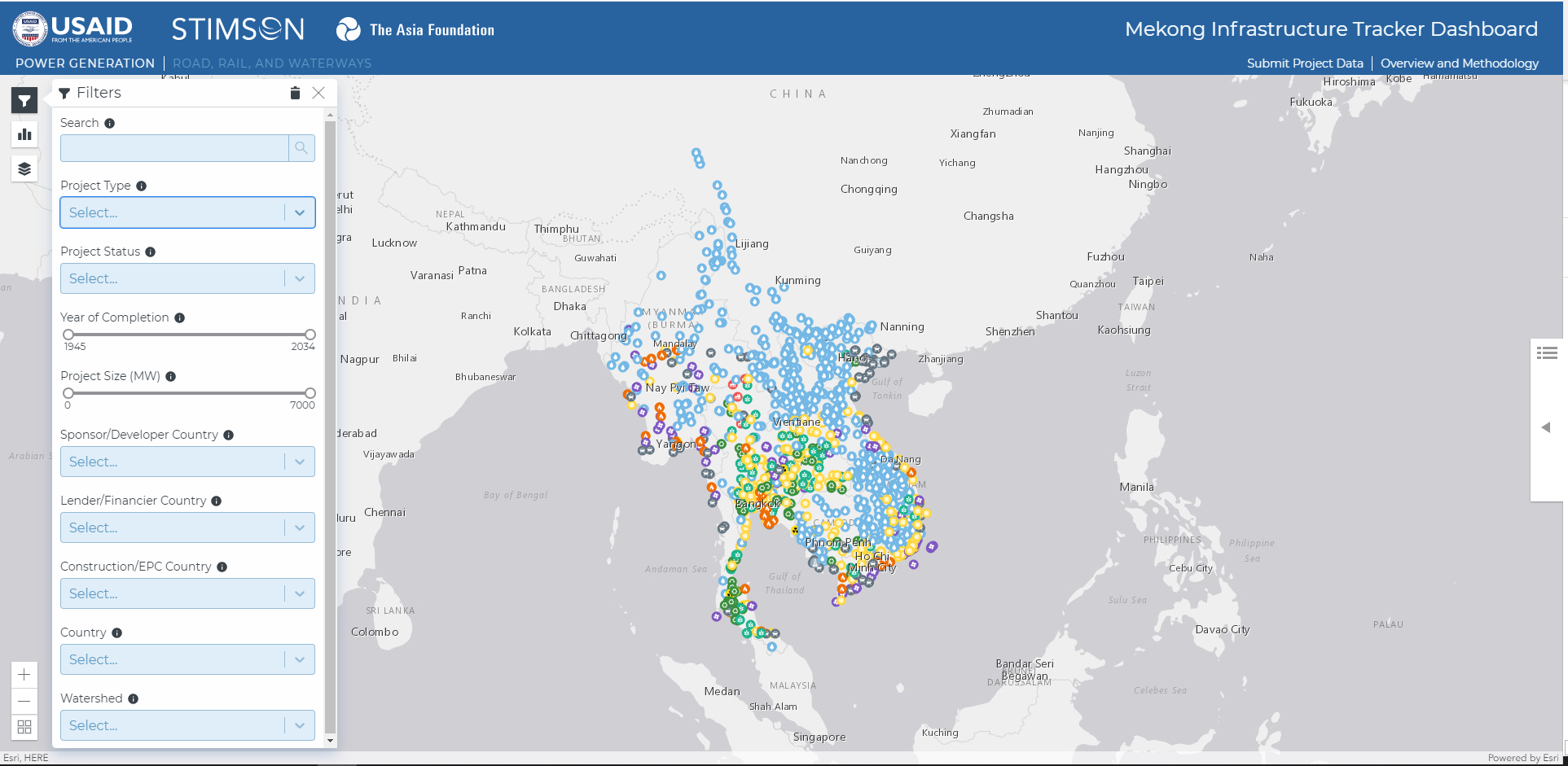Open the Construction/EPC Country dropdown
The height and width of the screenshot is (766, 1568).
187,593
